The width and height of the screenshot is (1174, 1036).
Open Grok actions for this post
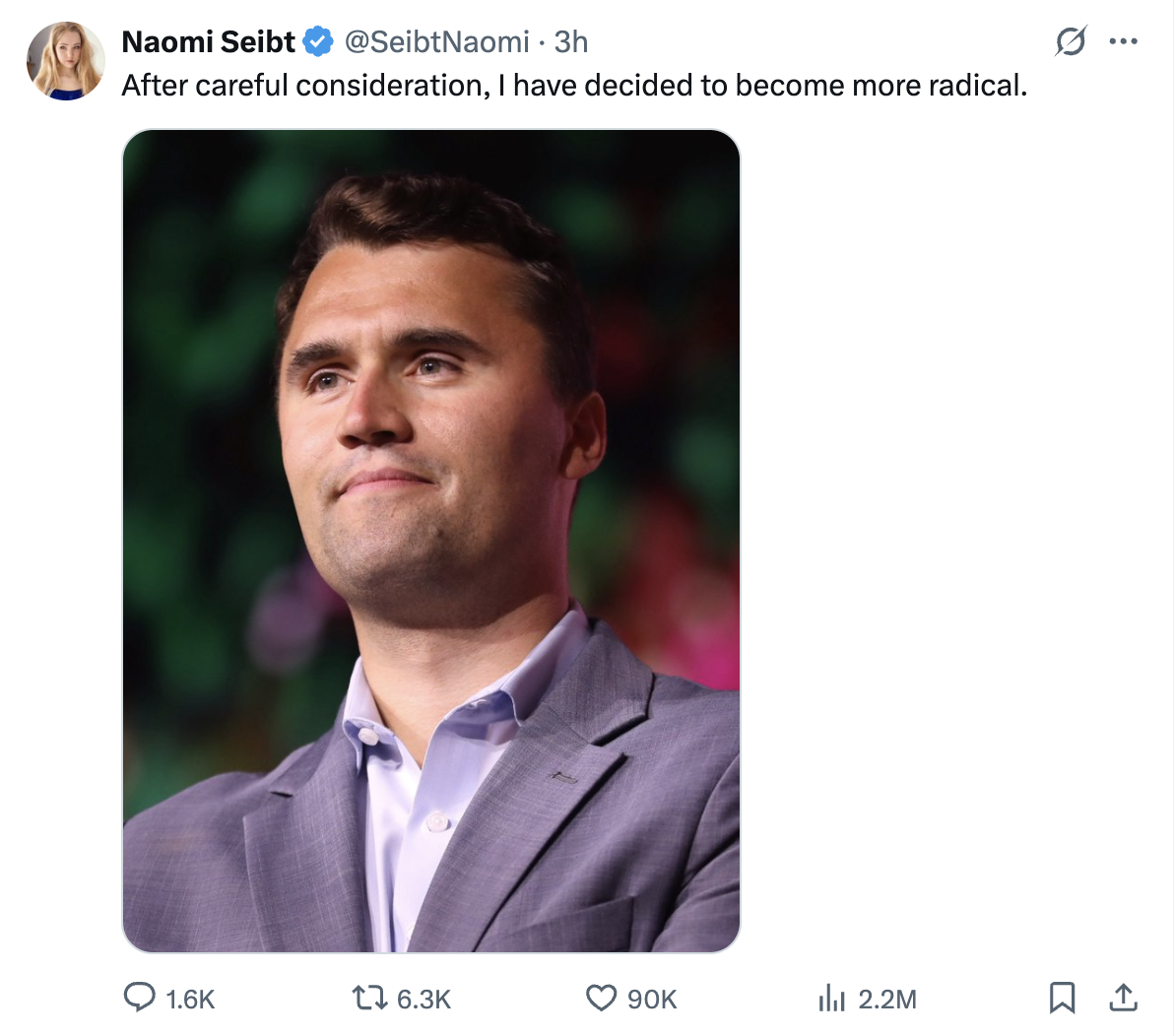tap(1070, 41)
